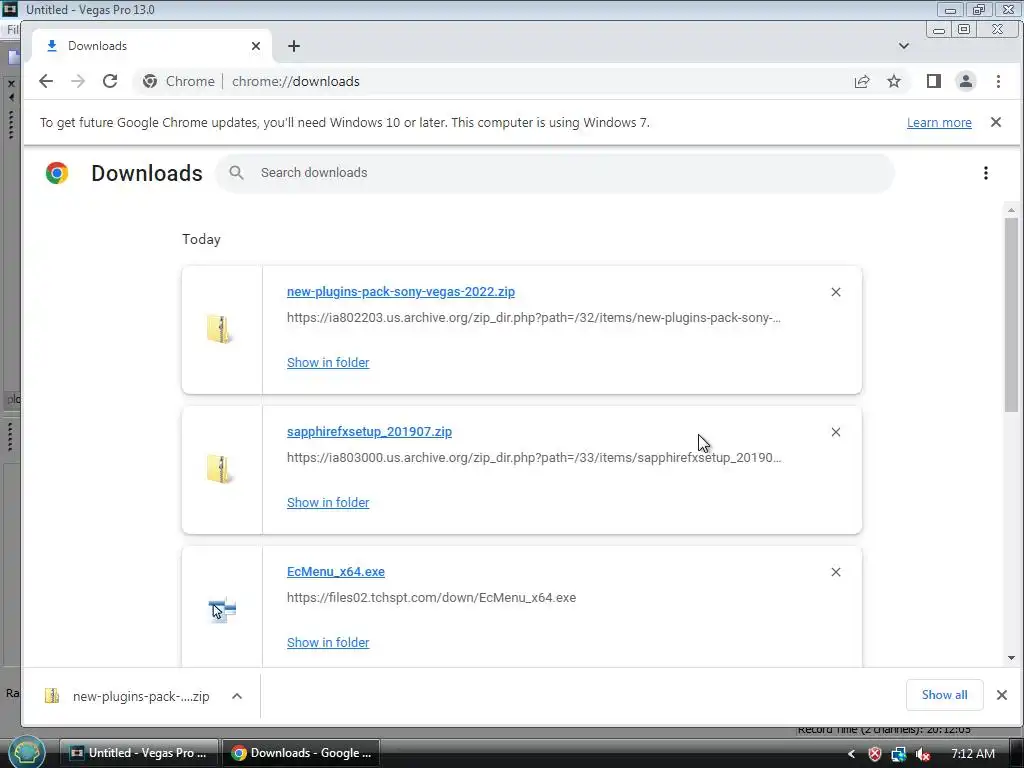Click the network tray icon

899,754
